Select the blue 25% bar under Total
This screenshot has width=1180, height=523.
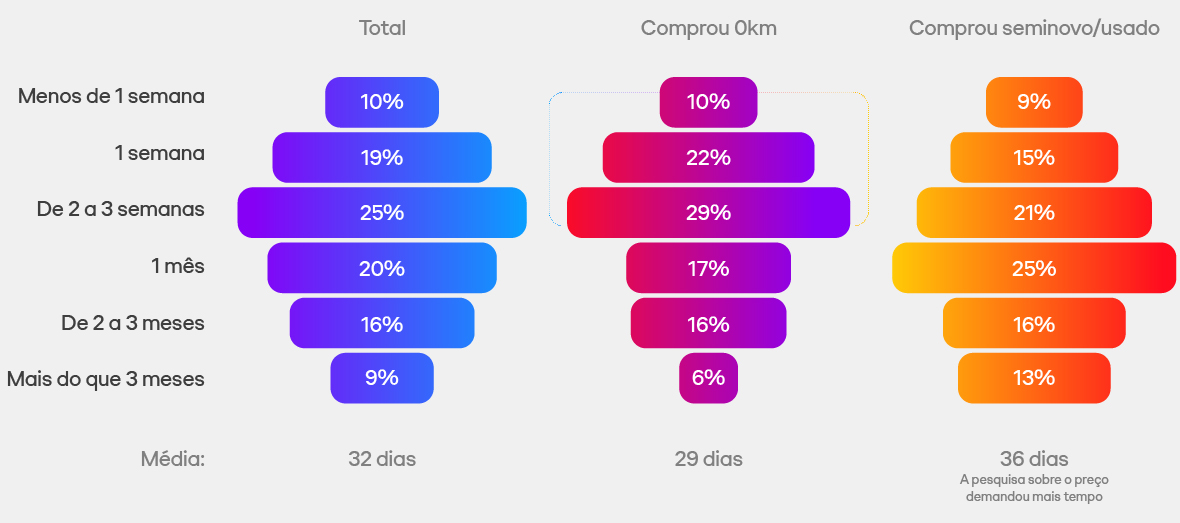[382, 213]
